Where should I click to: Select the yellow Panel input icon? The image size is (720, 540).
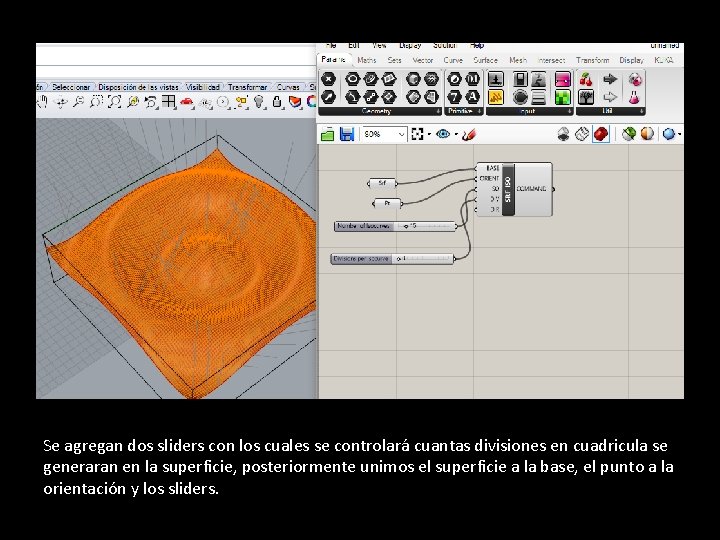pos(495,97)
